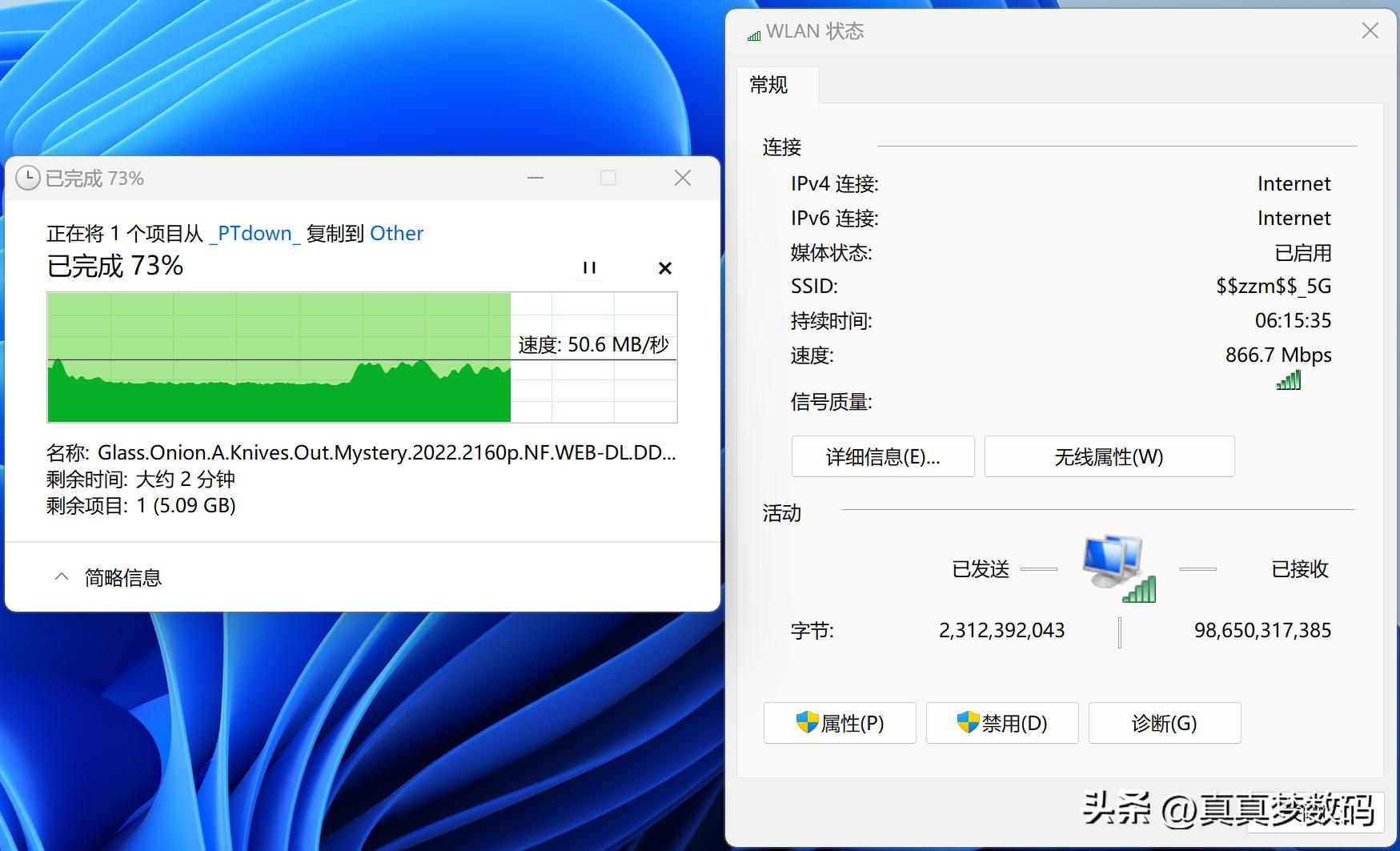Click the signal quality bars under 信号质量
The width and height of the screenshot is (1400, 851).
point(1289,380)
